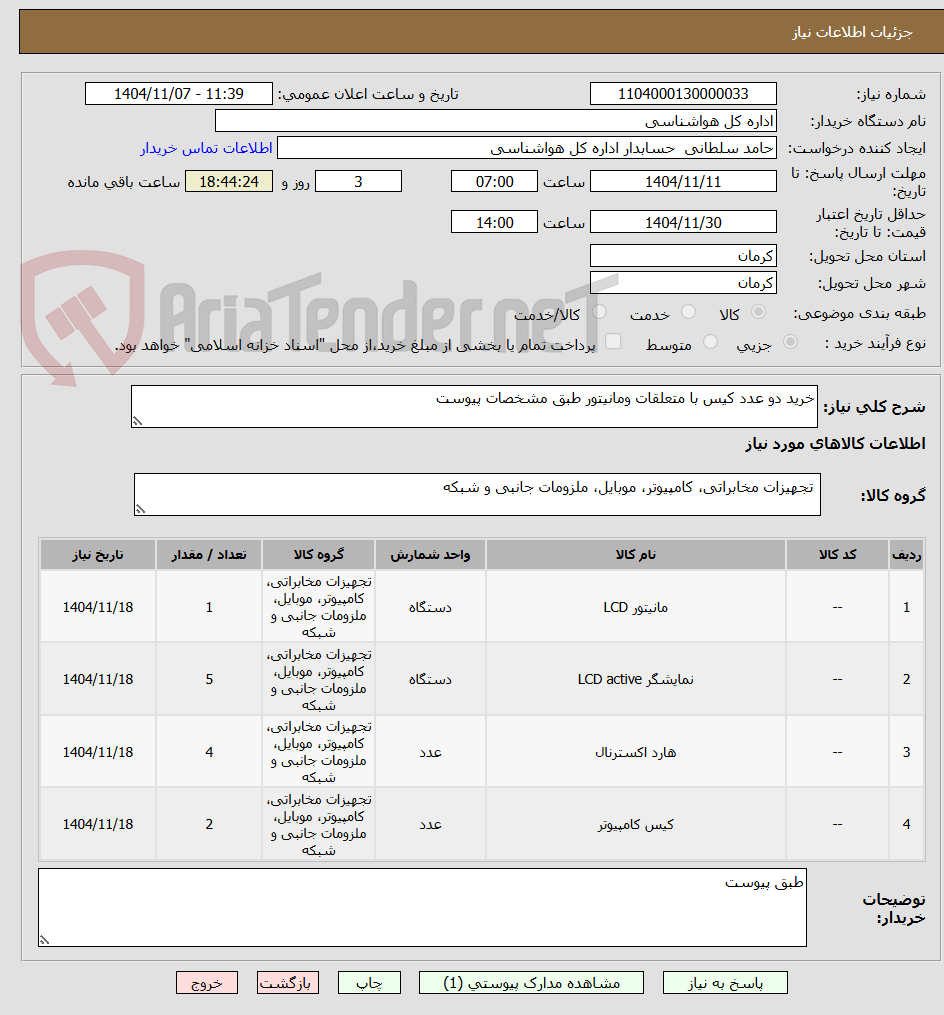Select the کالا radio button

tap(758, 313)
